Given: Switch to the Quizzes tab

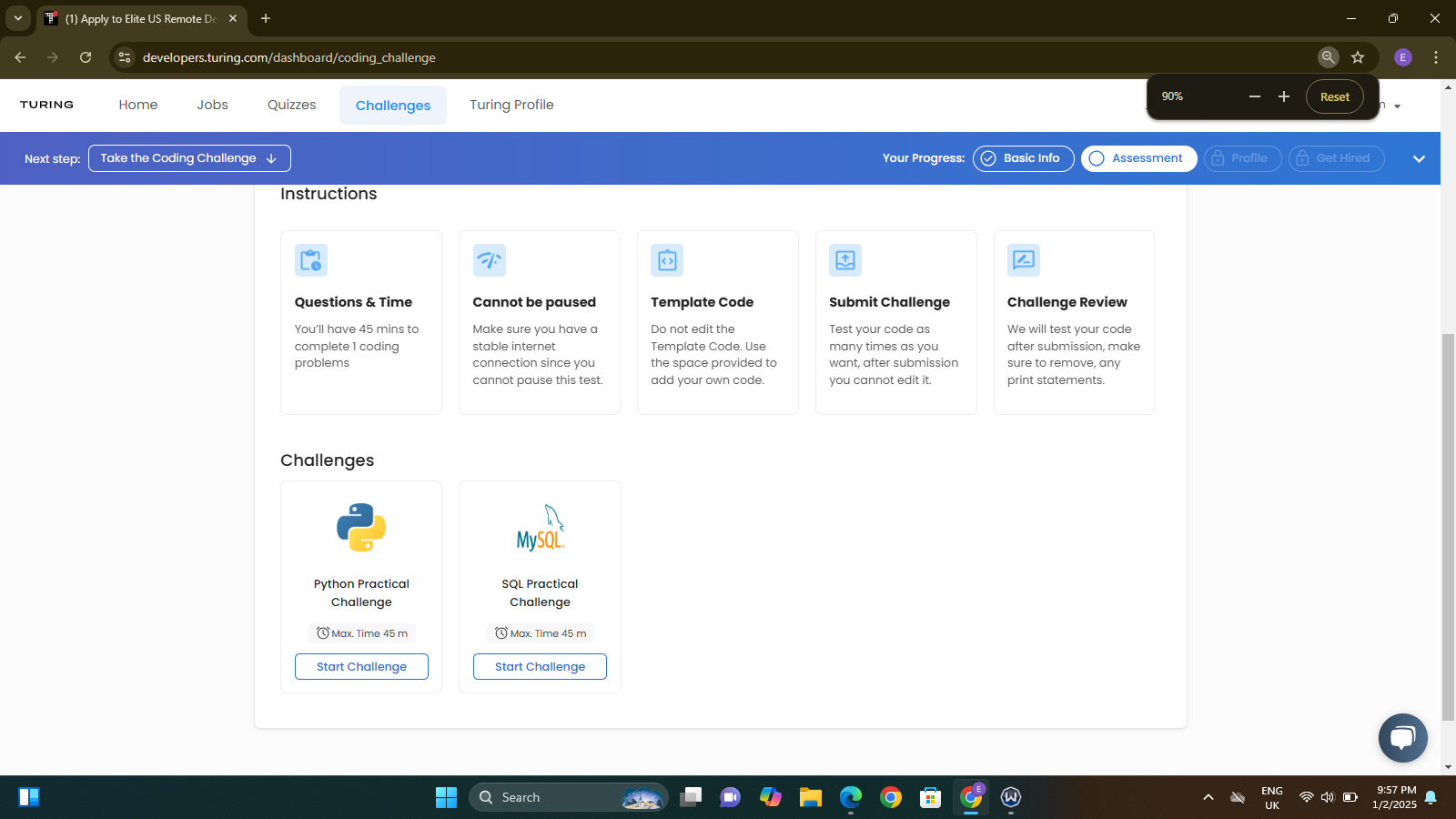Looking at the screenshot, I should click(291, 105).
